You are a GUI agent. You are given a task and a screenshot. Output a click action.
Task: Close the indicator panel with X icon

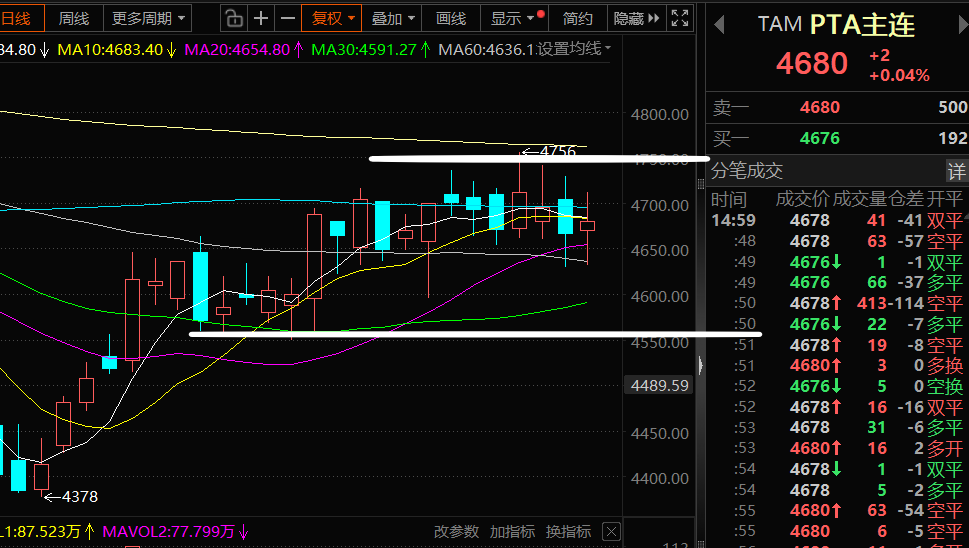coord(611,532)
